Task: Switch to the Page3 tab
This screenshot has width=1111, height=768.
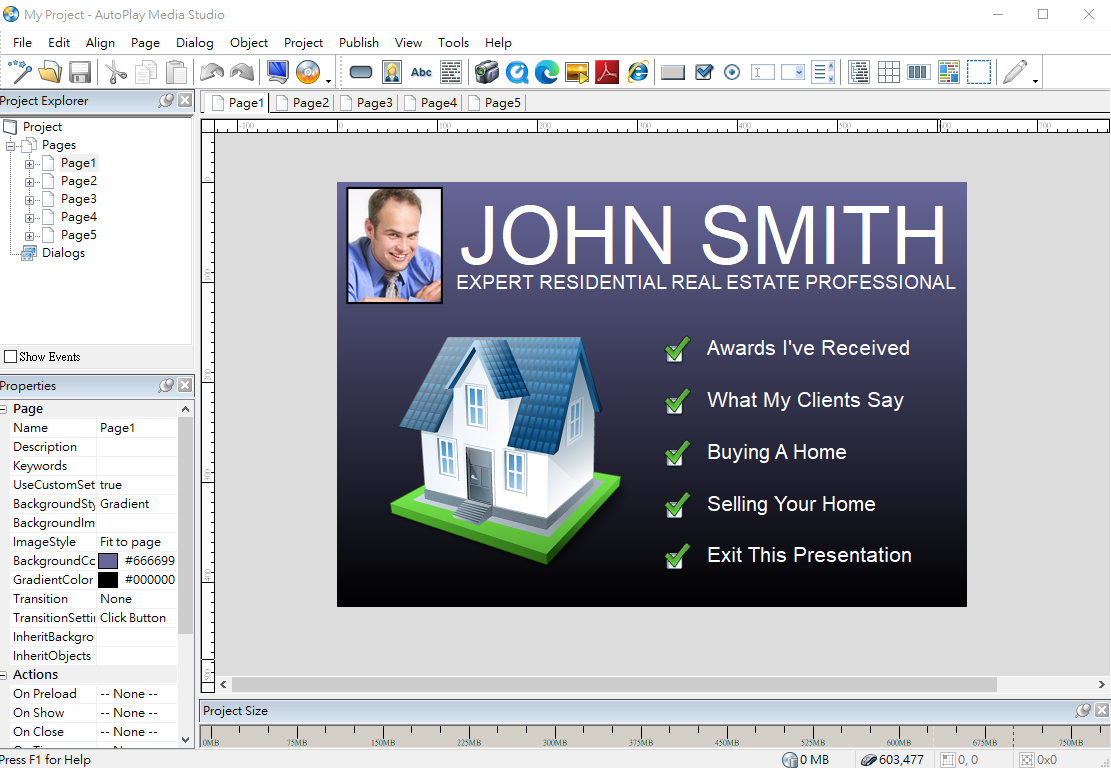Action: click(x=367, y=103)
